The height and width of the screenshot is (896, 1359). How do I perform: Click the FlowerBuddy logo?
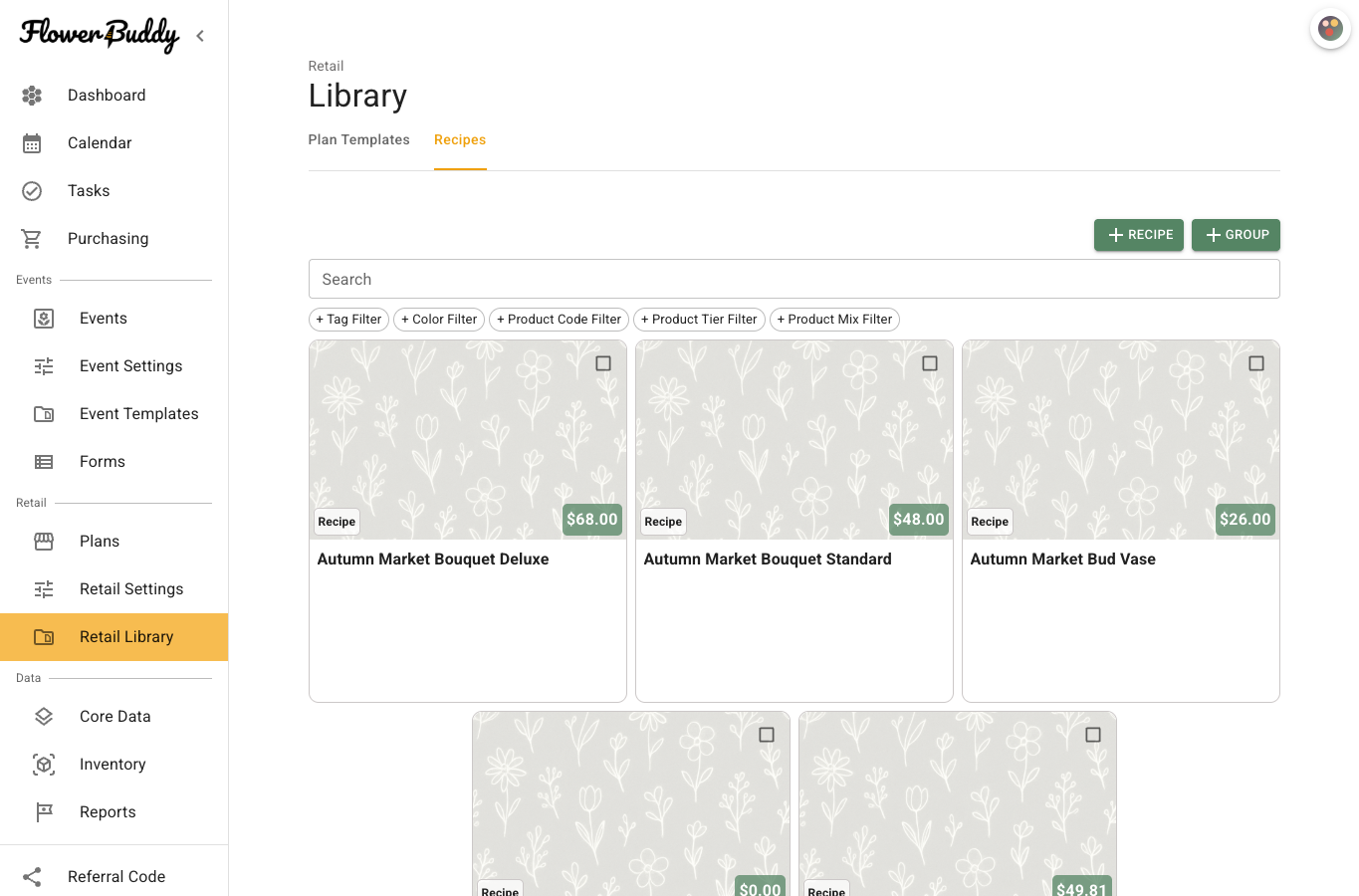(x=100, y=35)
